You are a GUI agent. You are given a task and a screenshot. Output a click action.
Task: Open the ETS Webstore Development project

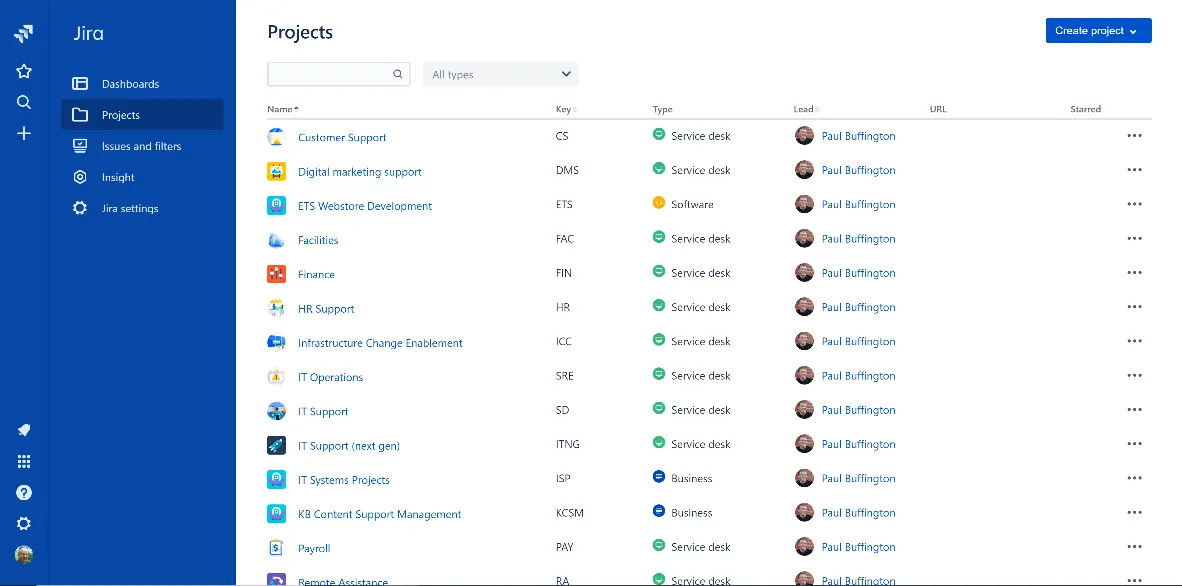point(365,206)
